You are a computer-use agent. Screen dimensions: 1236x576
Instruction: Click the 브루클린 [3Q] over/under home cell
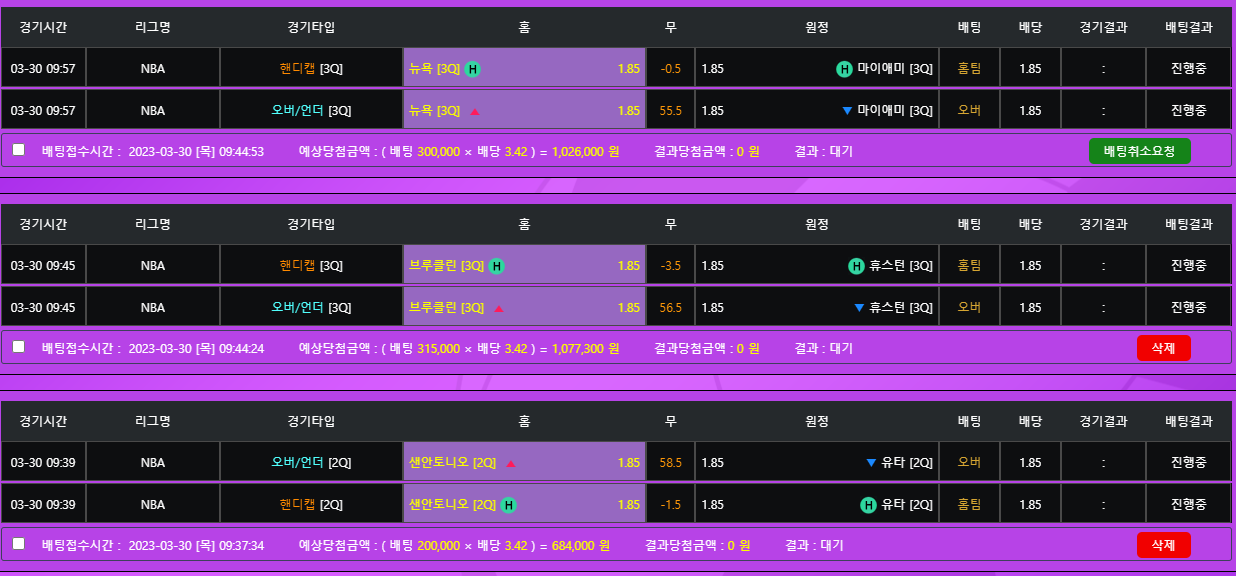point(524,307)
